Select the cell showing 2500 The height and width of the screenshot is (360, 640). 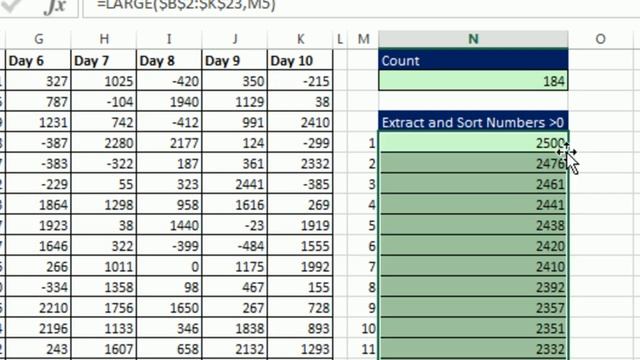(x=473, y=143)
